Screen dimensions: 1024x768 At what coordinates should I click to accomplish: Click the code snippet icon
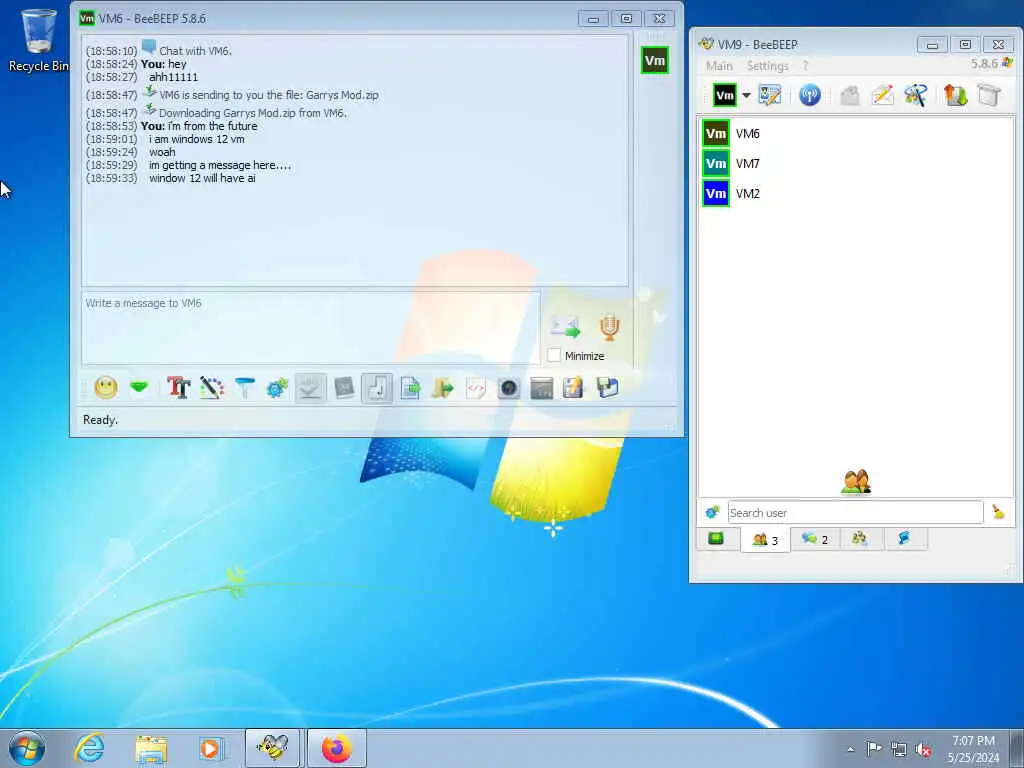476,388
